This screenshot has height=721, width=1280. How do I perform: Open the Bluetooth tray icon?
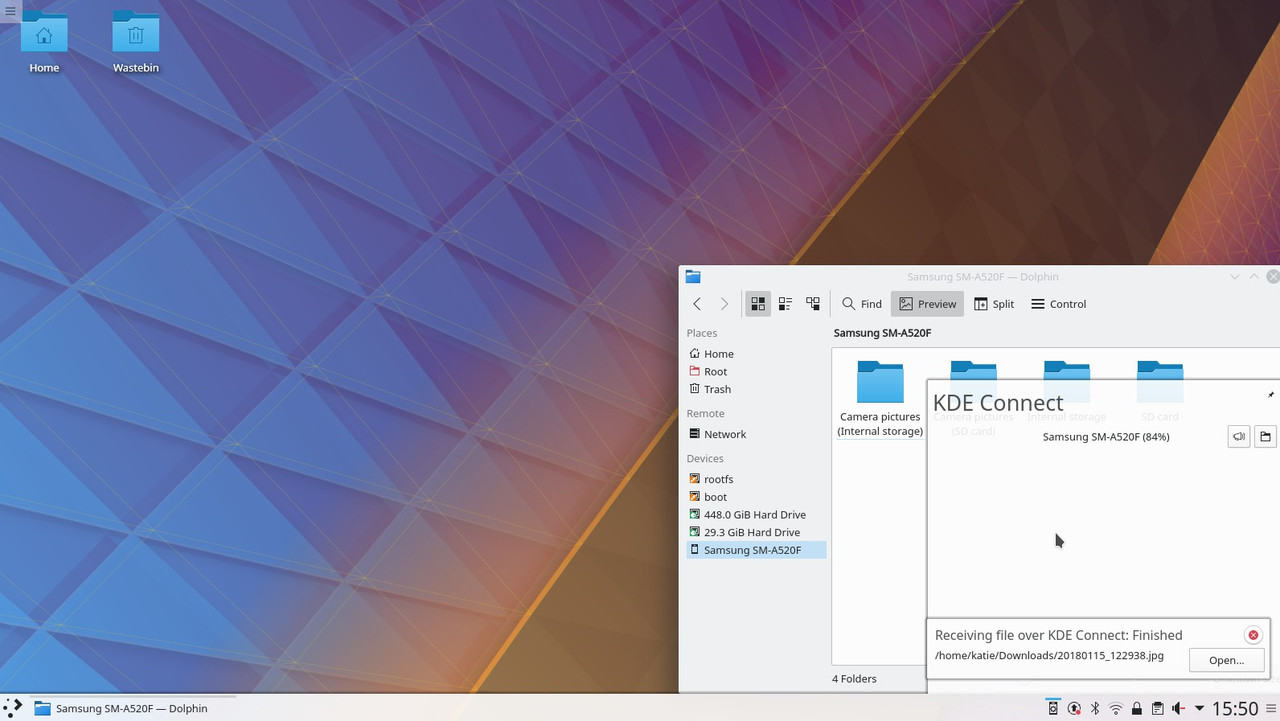tap(1095, 709)
